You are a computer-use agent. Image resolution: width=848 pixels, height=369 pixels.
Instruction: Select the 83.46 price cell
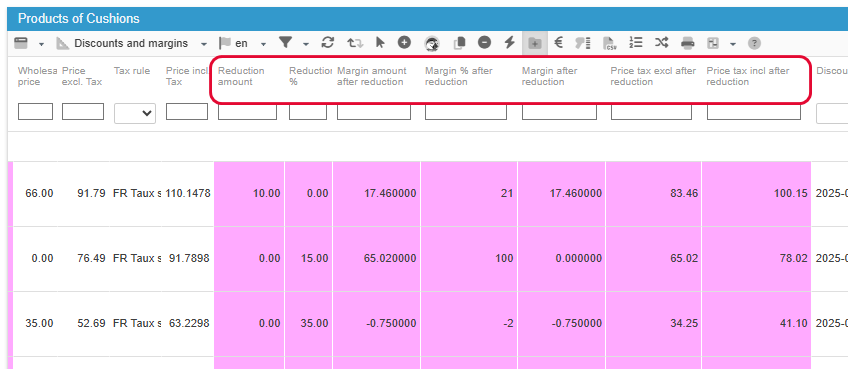click(x=653, y=194)
